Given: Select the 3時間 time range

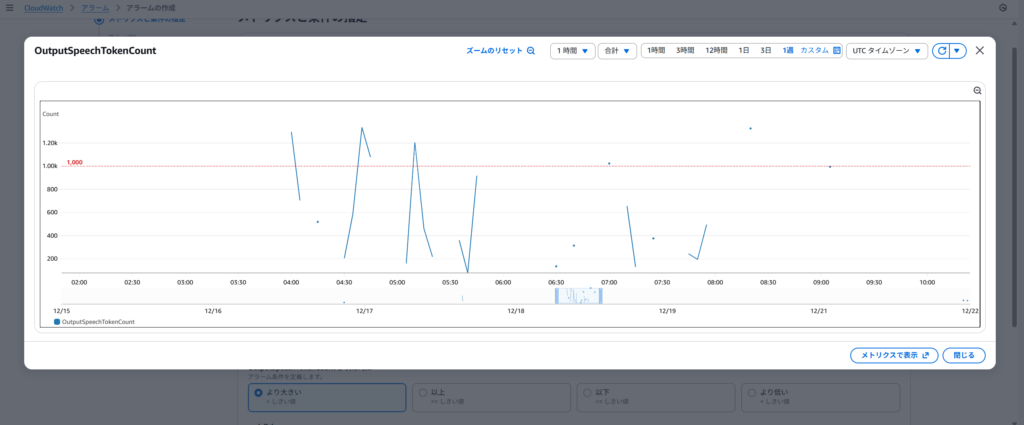Looking at the screenshot, I should (685, 50).
